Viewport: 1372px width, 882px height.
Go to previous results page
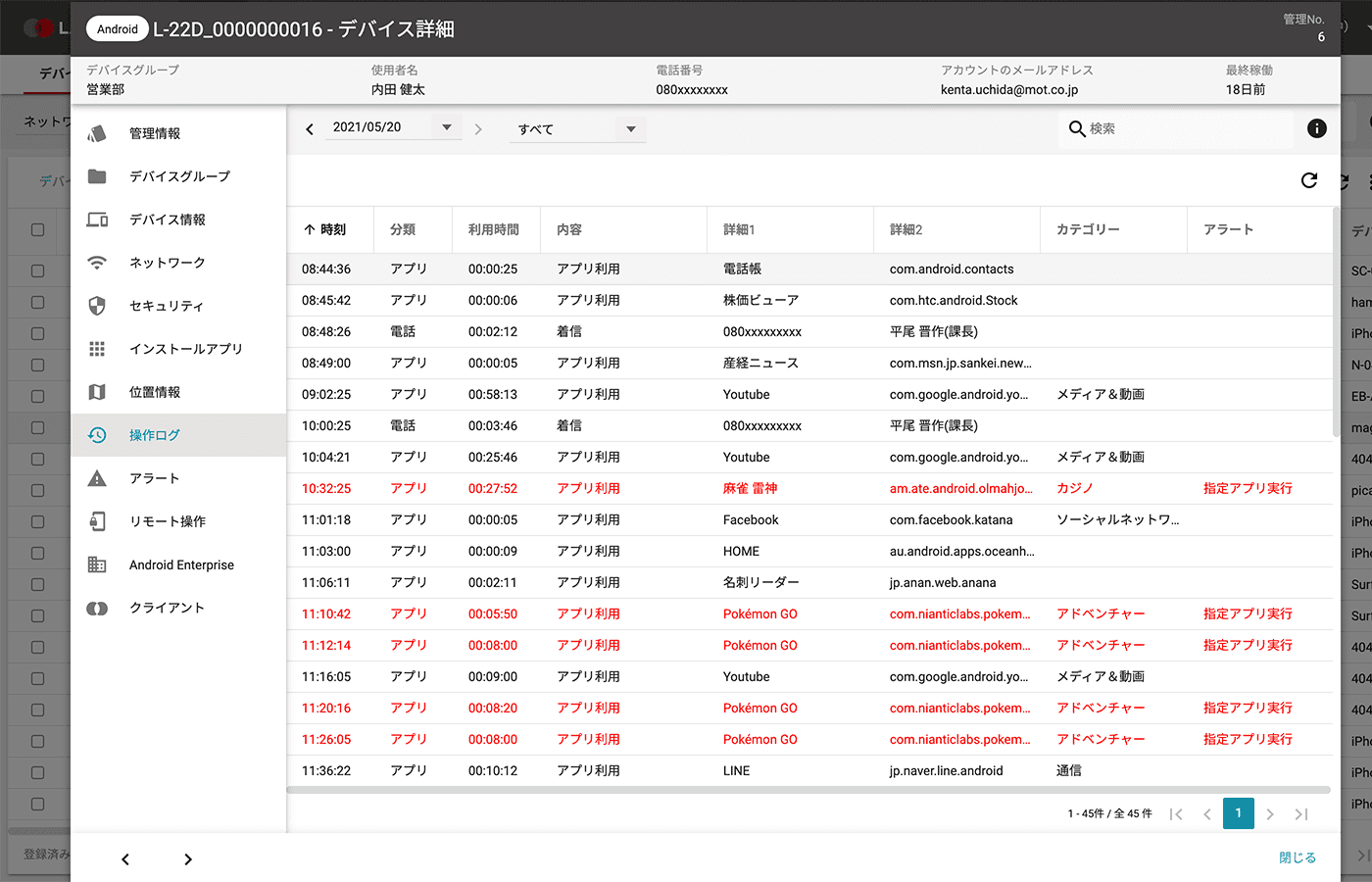click(x=1207, y=814)
